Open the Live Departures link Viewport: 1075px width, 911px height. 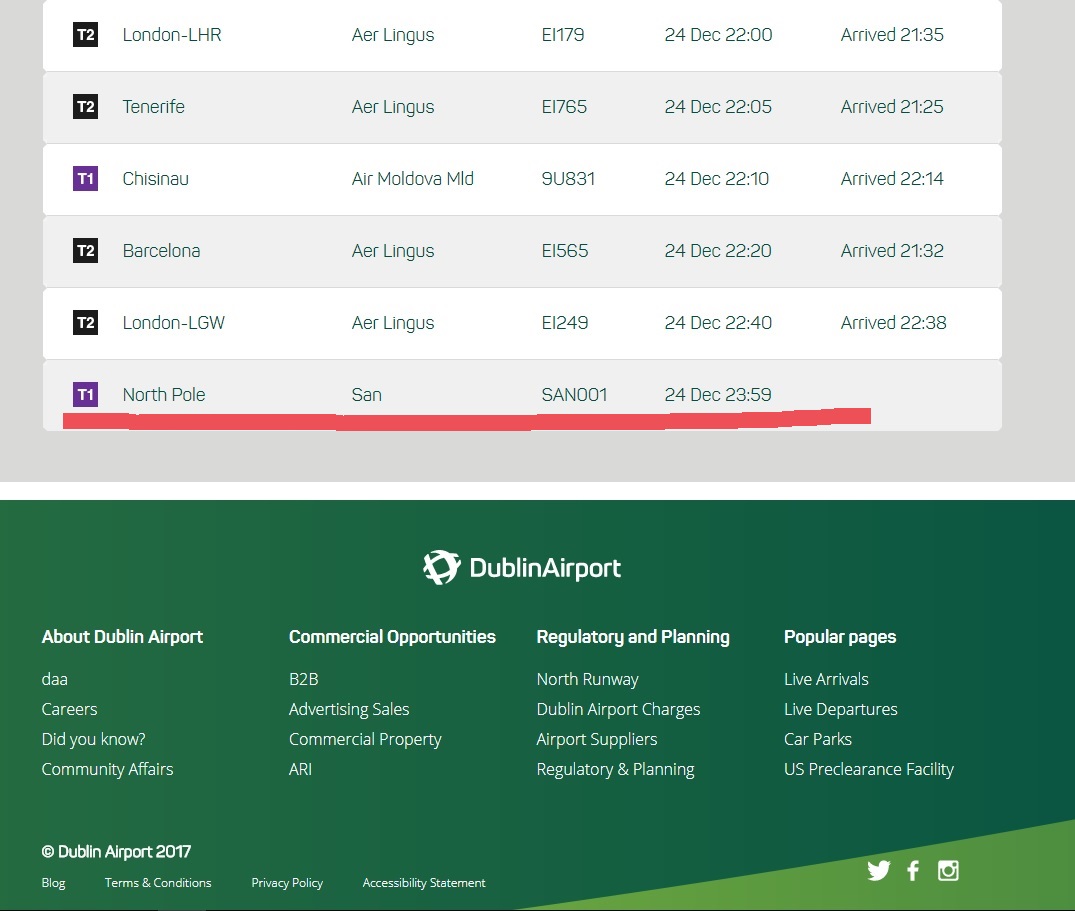tap(841, 709)
